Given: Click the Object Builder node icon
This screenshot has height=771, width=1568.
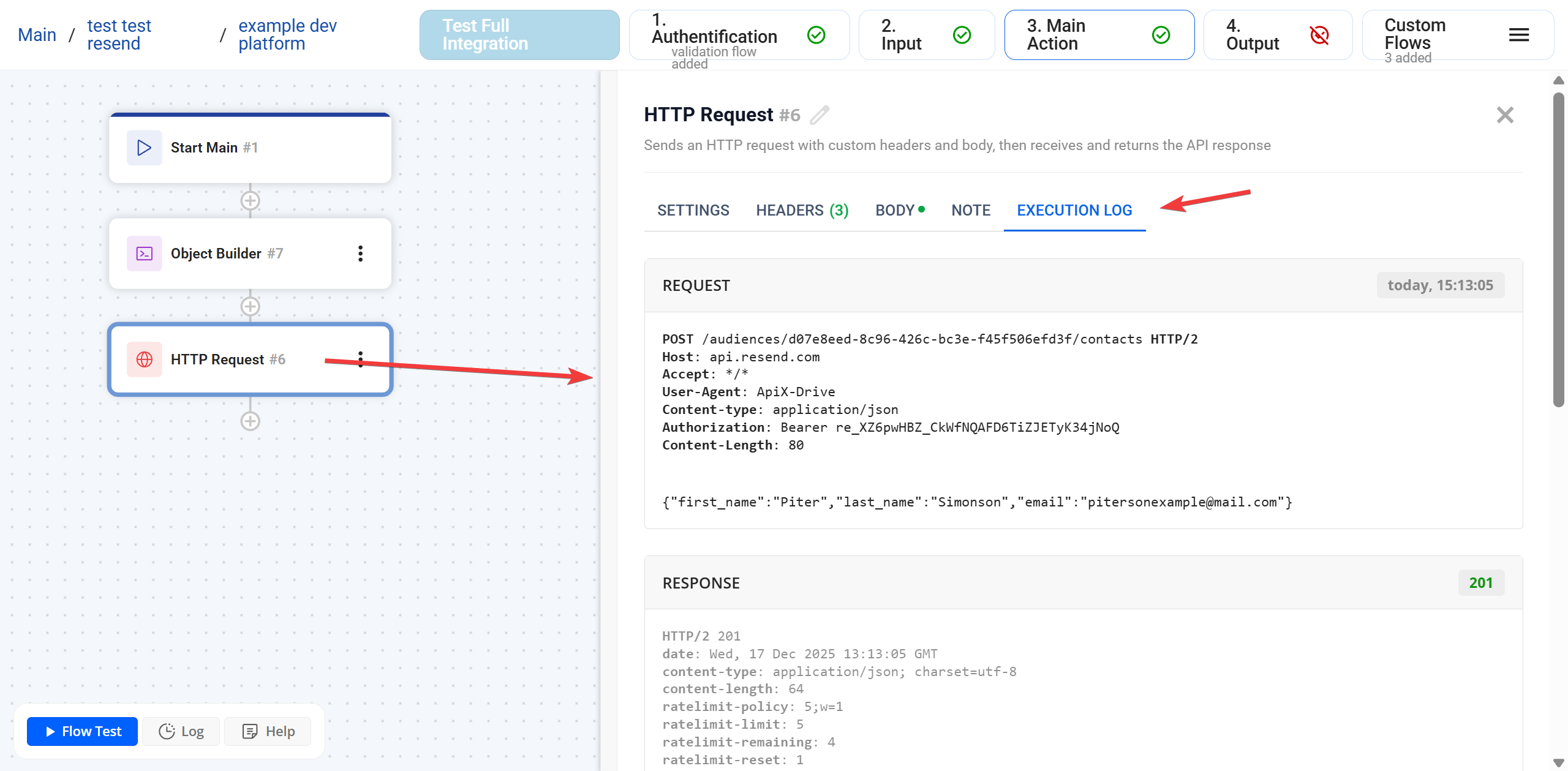Looking at the screenshot, I should [x=144, y=253].
